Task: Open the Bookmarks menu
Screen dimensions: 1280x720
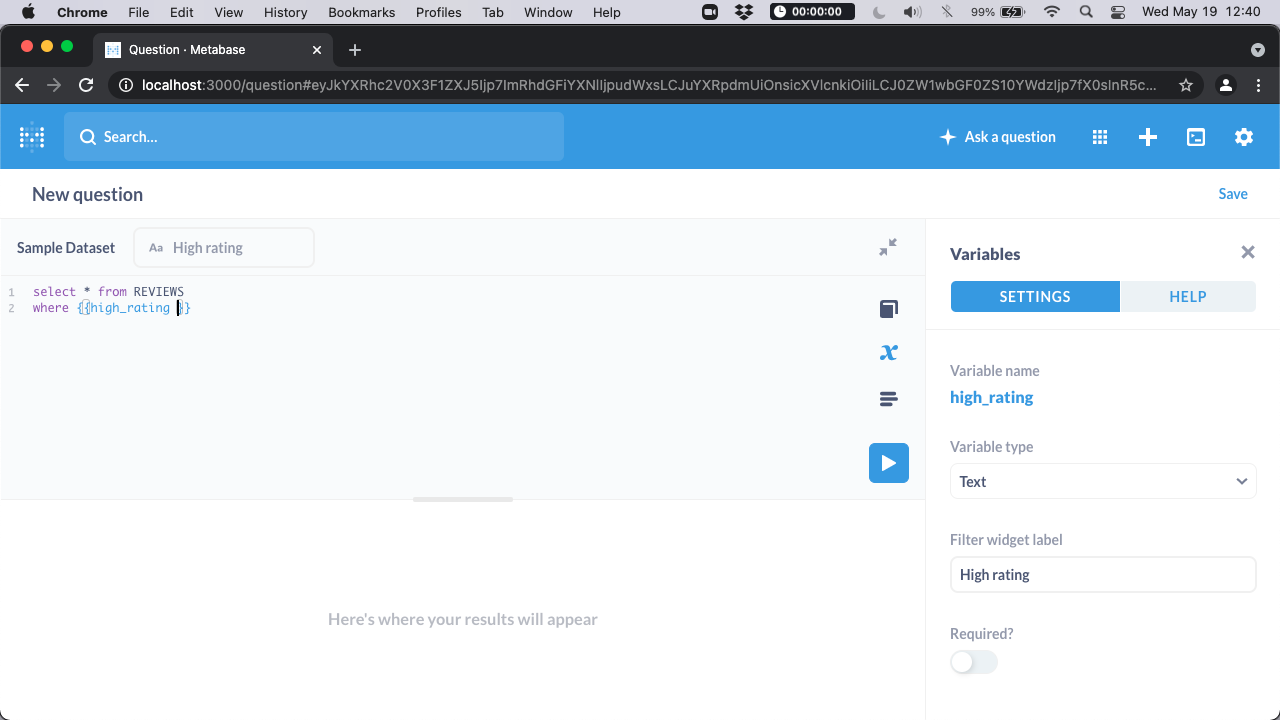Action: click(362, 12)
